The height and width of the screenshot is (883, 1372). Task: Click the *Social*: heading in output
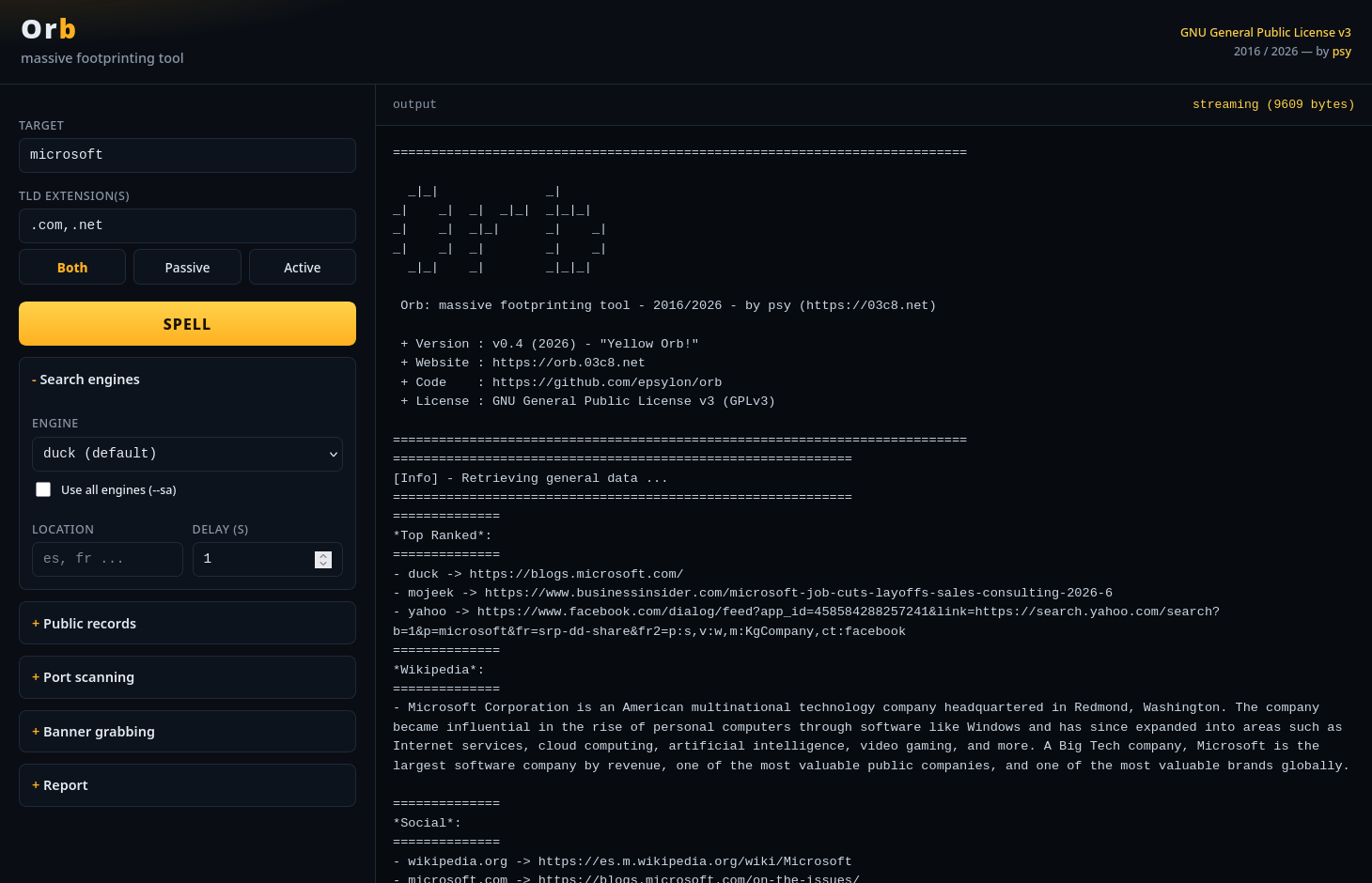point(428,823)
